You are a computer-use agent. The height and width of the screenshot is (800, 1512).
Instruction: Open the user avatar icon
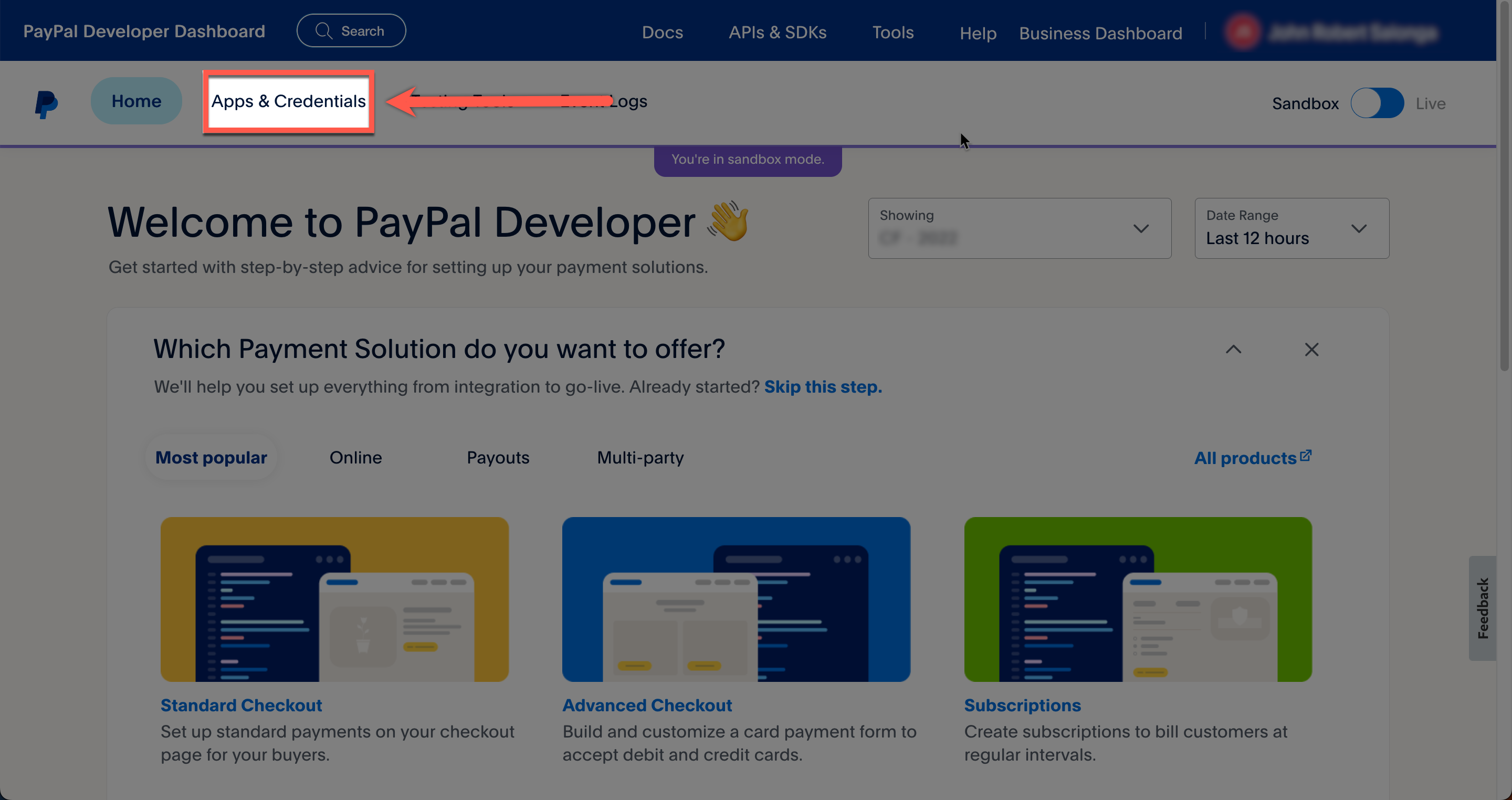pyautogui.click(x=1243, y=32)
